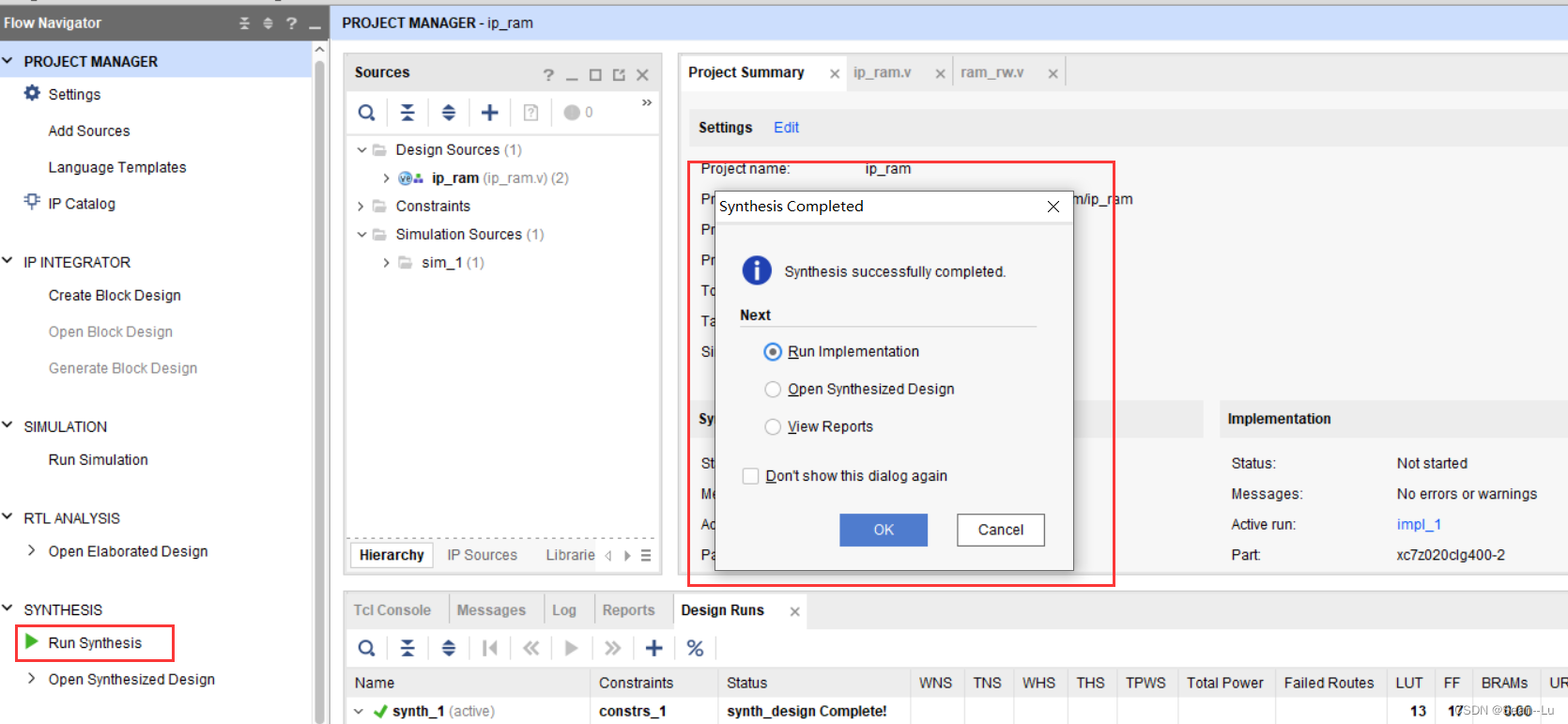Viewport: 1568px width, 724px height.
Task: Float the Sources panel with popout icon
Action: (x=619, y=74)
